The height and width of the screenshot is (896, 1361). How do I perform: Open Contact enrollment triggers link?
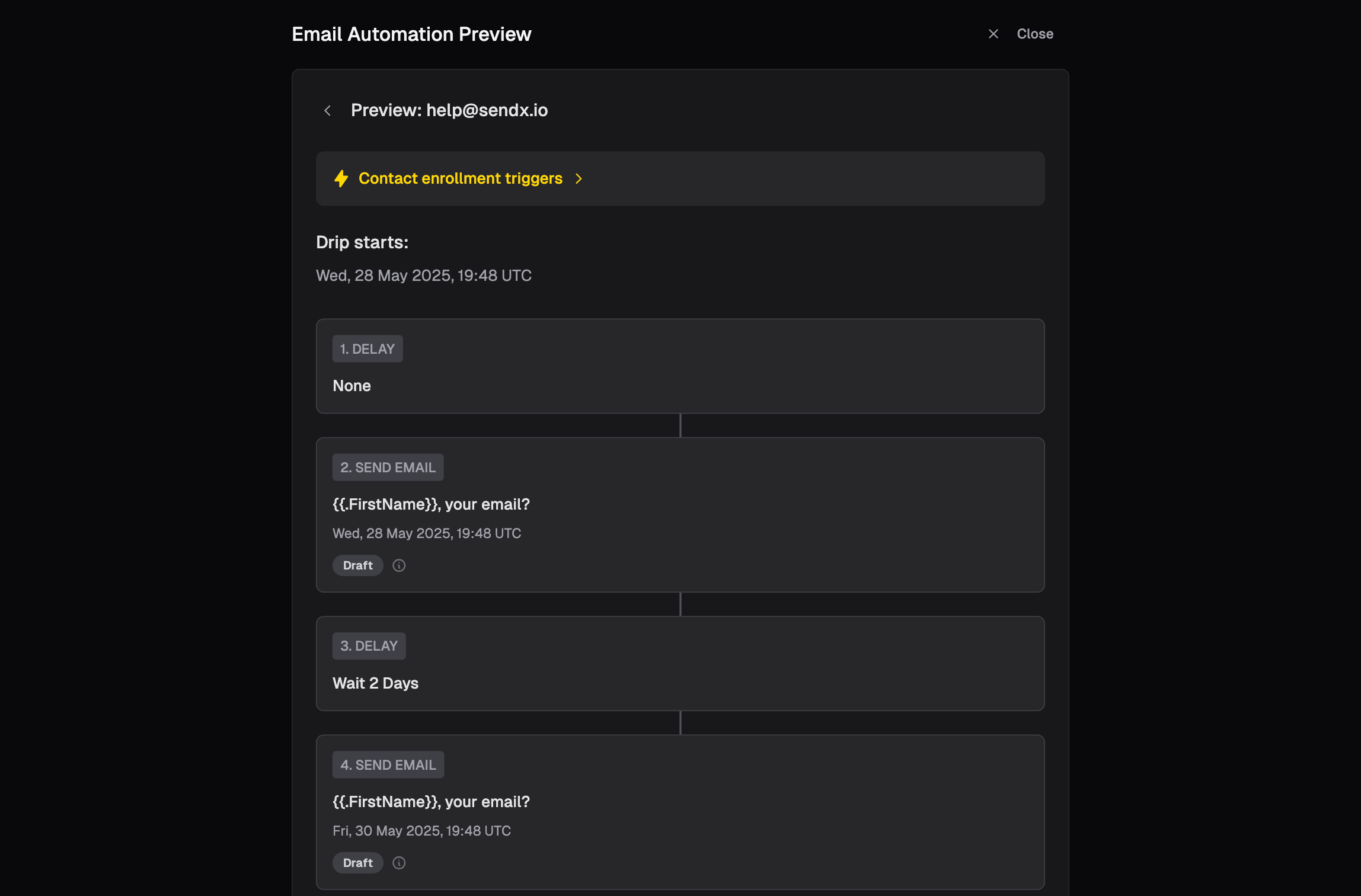[x=460, y=178]
